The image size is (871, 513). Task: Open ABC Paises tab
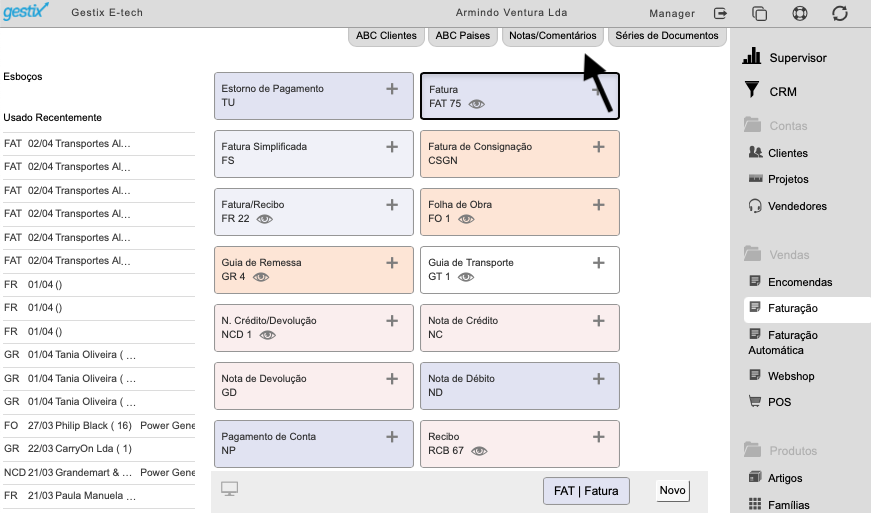click(463, 36)
